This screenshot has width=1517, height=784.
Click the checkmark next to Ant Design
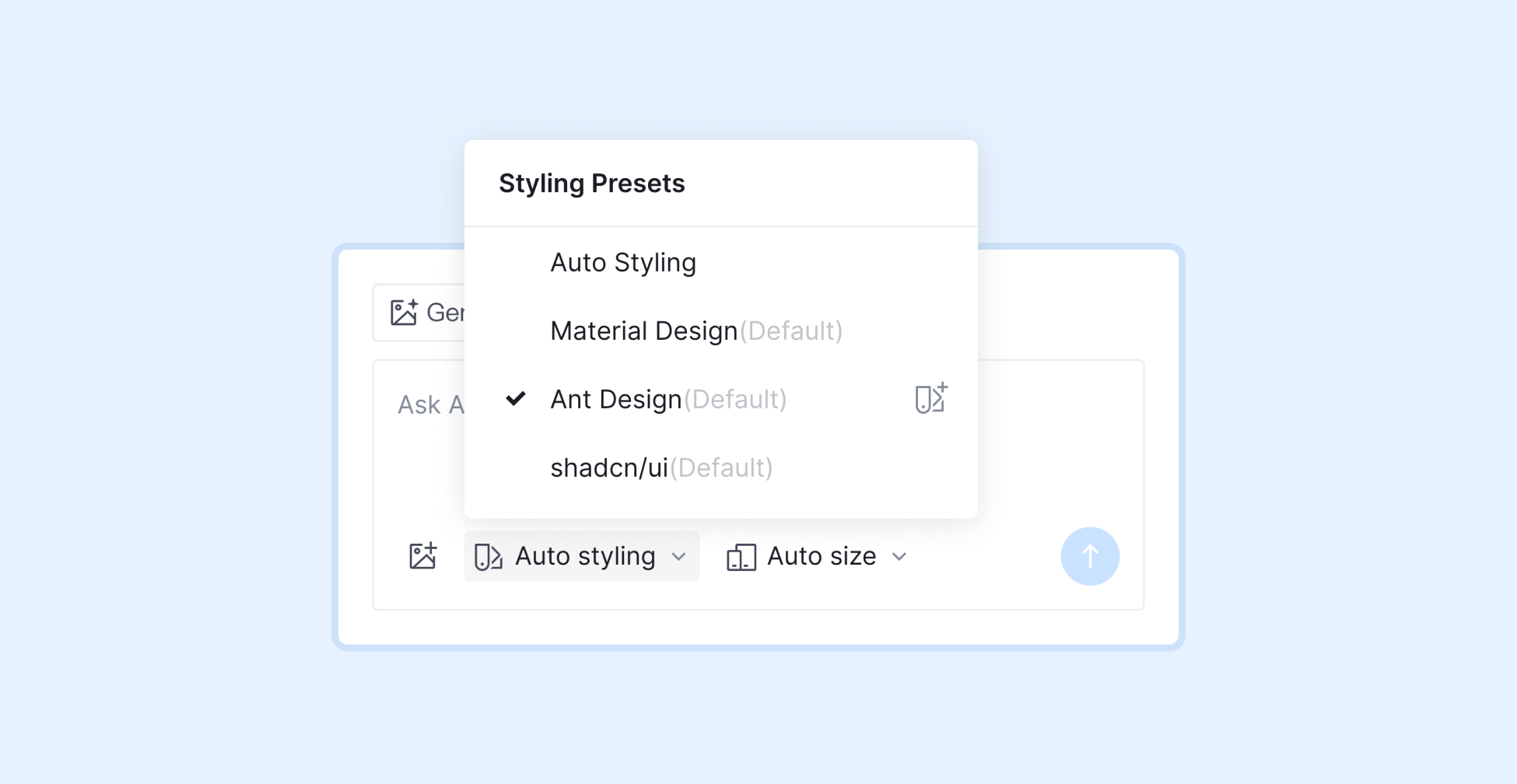(516, 398)
